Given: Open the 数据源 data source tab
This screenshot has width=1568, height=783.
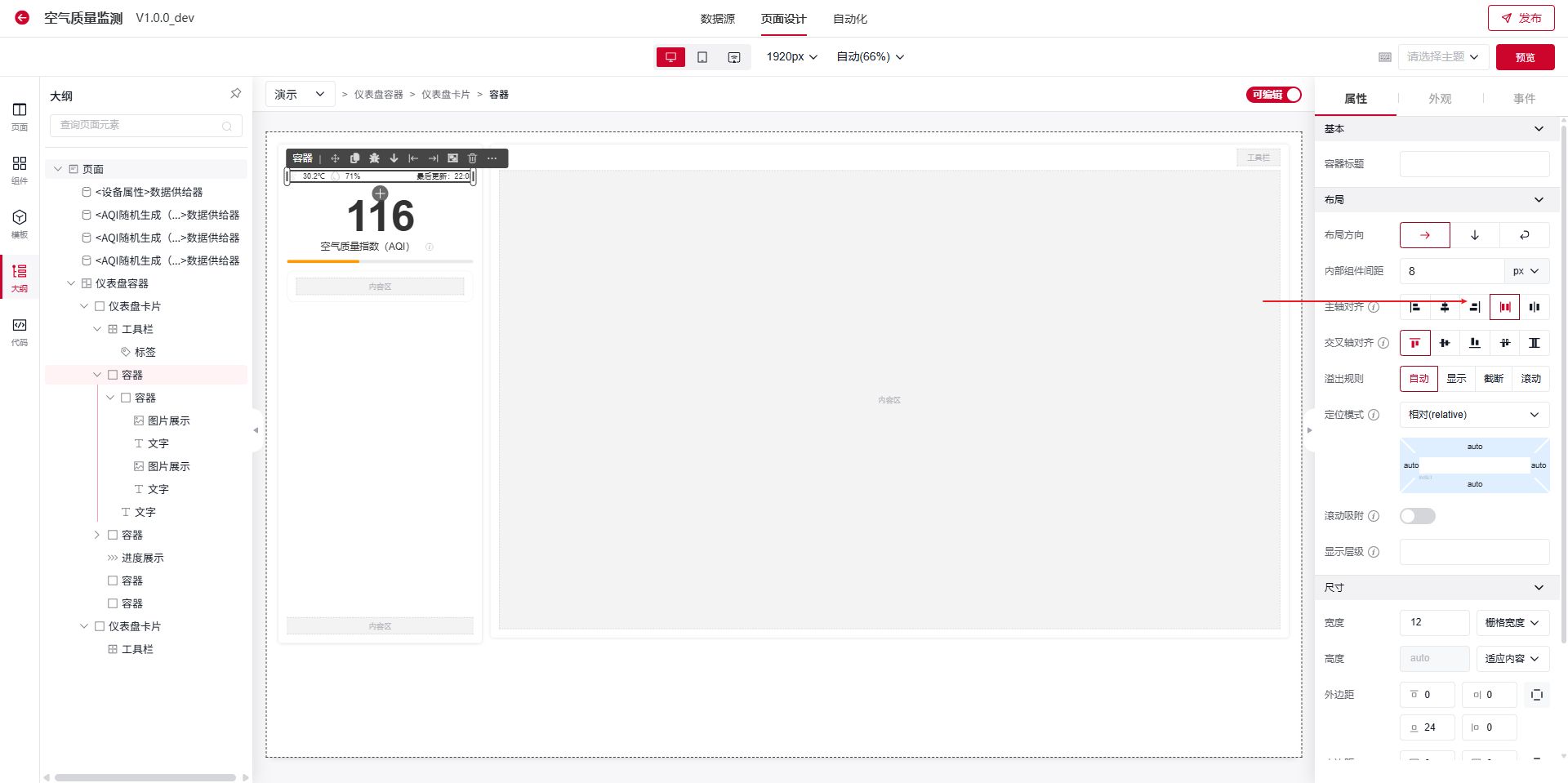Looking at the screenshot, I should [x=717, y=19].
